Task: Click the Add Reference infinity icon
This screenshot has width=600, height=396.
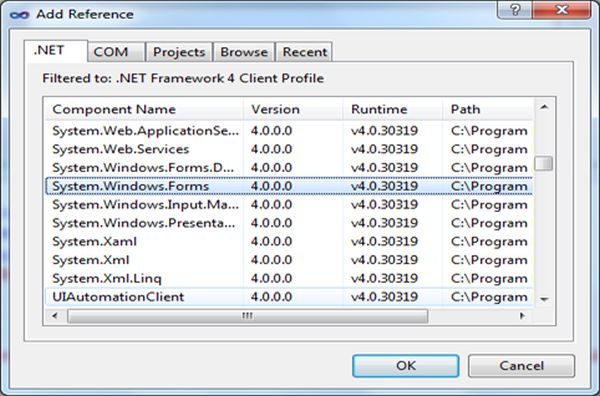Action: pos(20,15)
